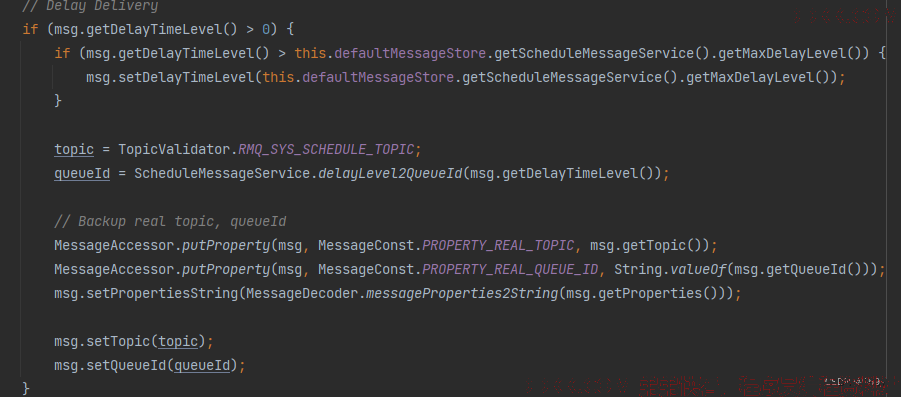Click the delayLevel2QueueId method call
Viewport: 901px width, 397px height.
(x=390, y=174)
